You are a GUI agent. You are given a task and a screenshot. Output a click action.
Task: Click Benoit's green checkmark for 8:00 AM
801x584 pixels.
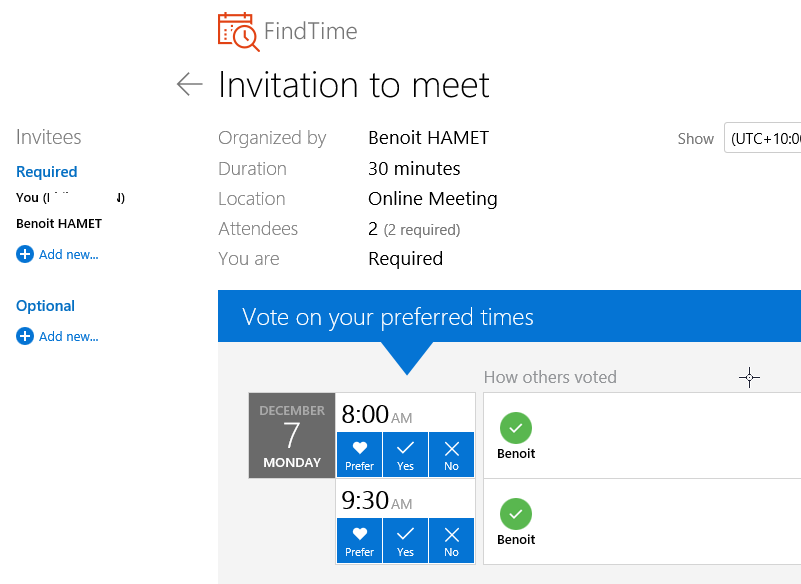tap(516, 428)
